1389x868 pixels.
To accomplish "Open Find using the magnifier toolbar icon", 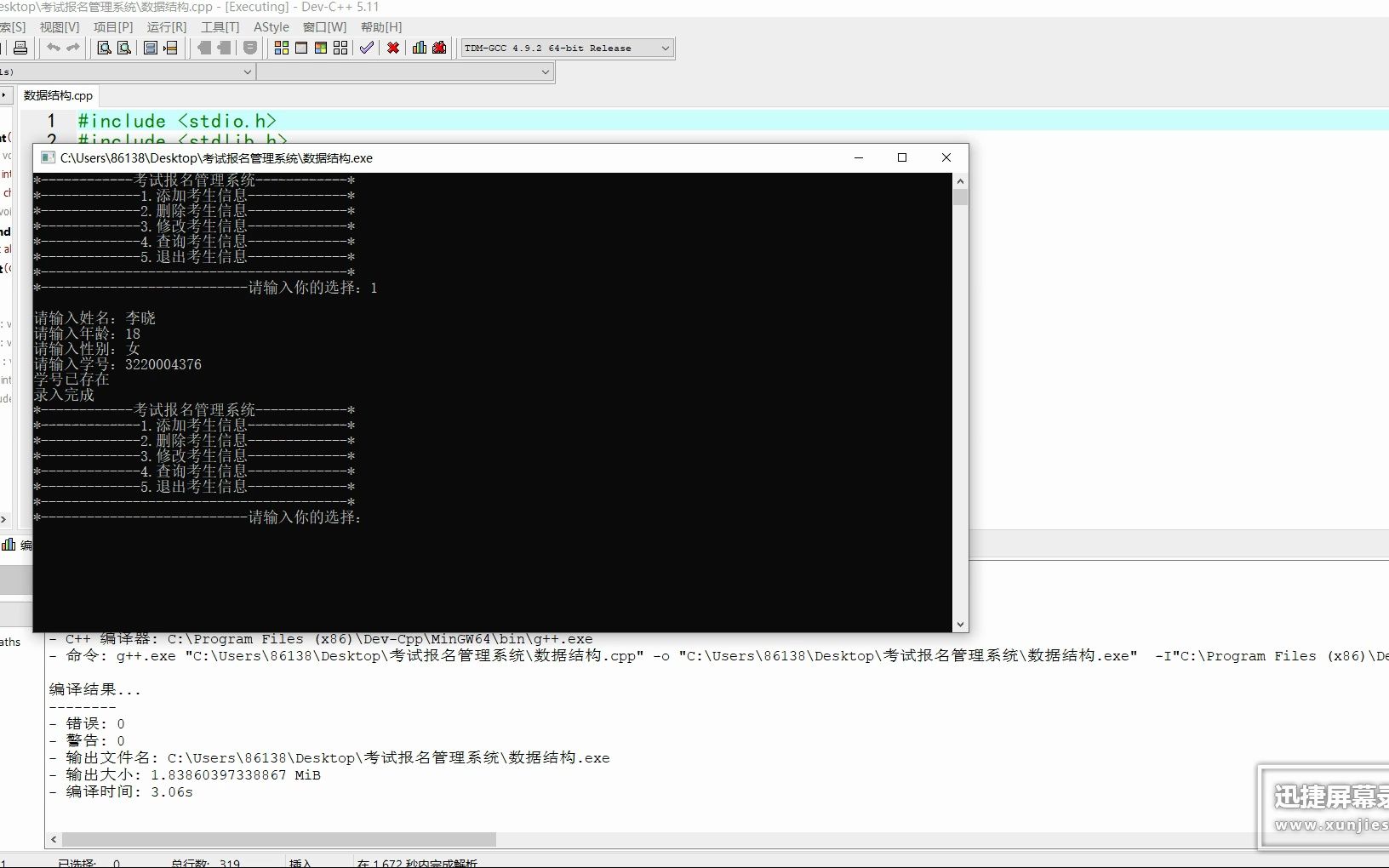I will point(103,49).
